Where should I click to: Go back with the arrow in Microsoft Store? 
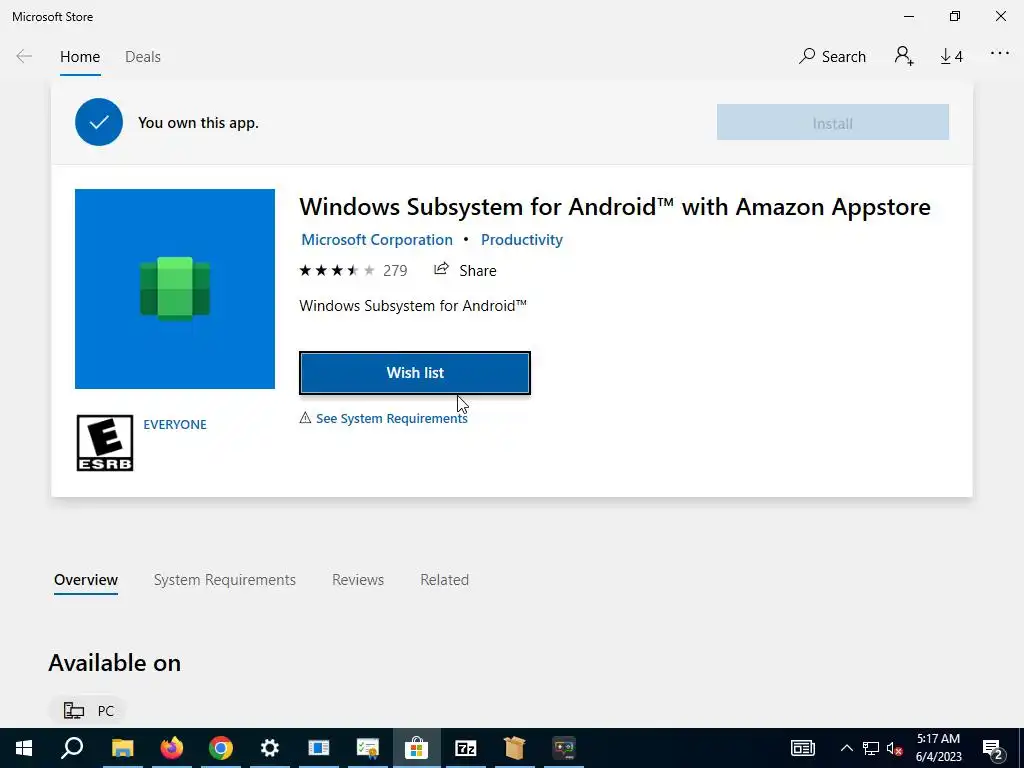point(24,56)
